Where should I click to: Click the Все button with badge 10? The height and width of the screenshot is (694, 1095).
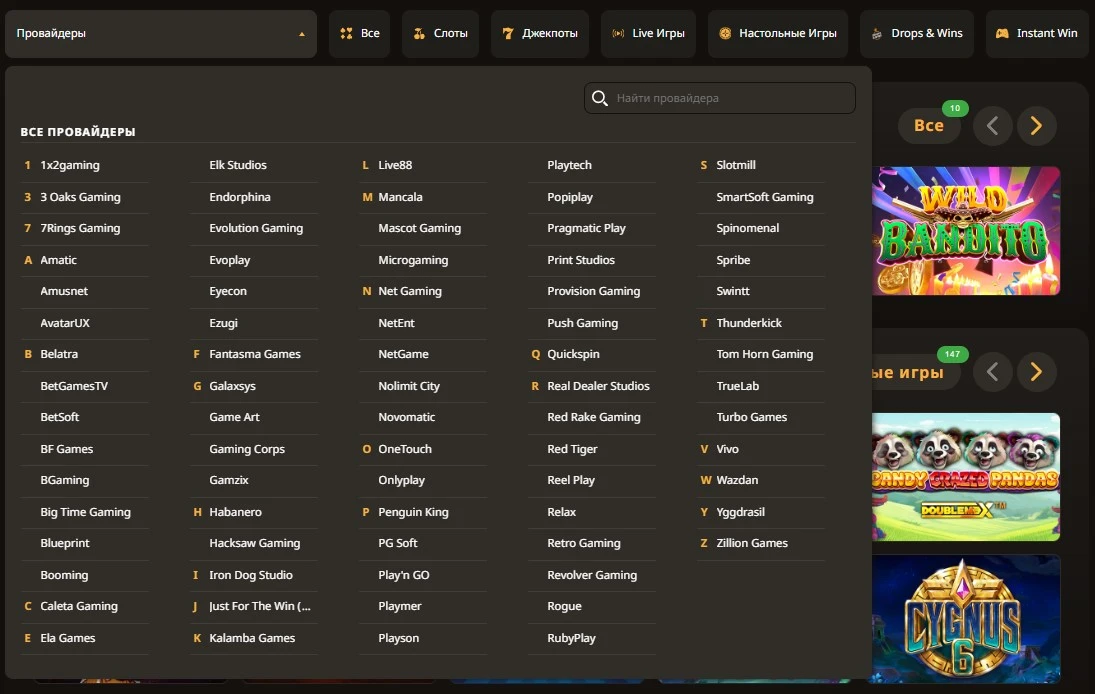pos(928,125)
